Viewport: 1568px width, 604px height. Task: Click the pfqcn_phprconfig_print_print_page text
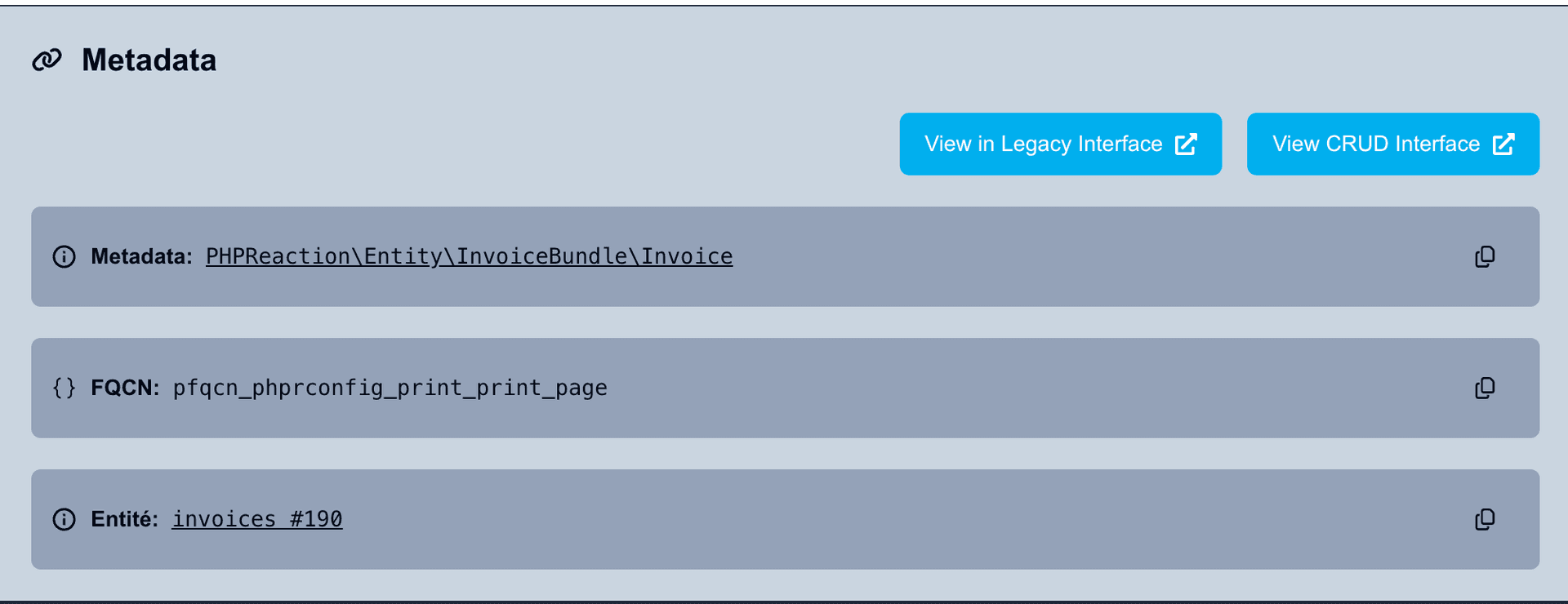point(390,388)
